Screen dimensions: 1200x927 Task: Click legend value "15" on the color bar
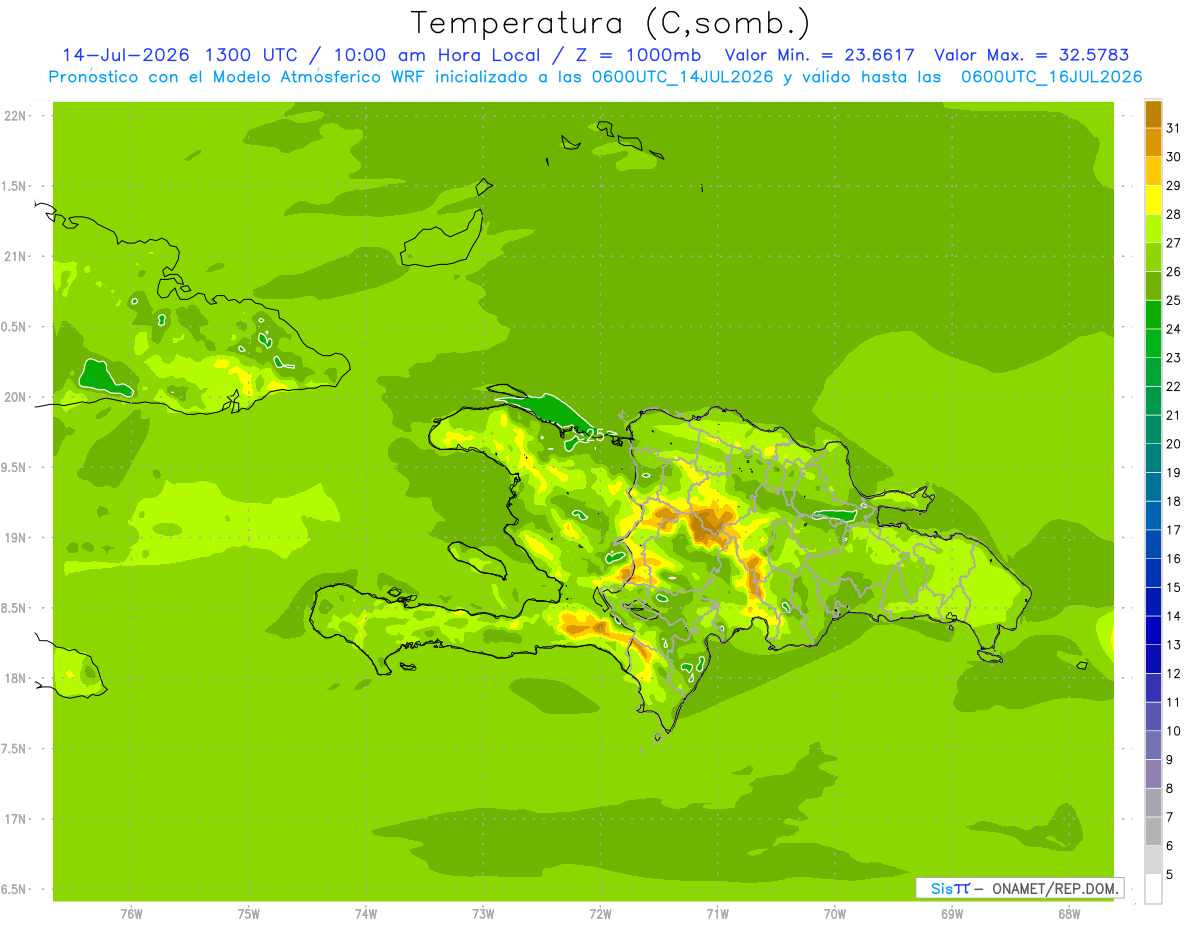click(1174, 587)
